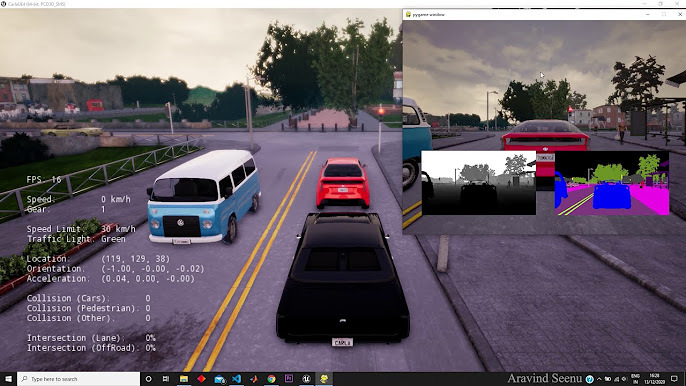Switch to Unreal Engine CarlaUE4 taskbar icon
Viewport: 686px width, 386px height.
click(306, 379)
